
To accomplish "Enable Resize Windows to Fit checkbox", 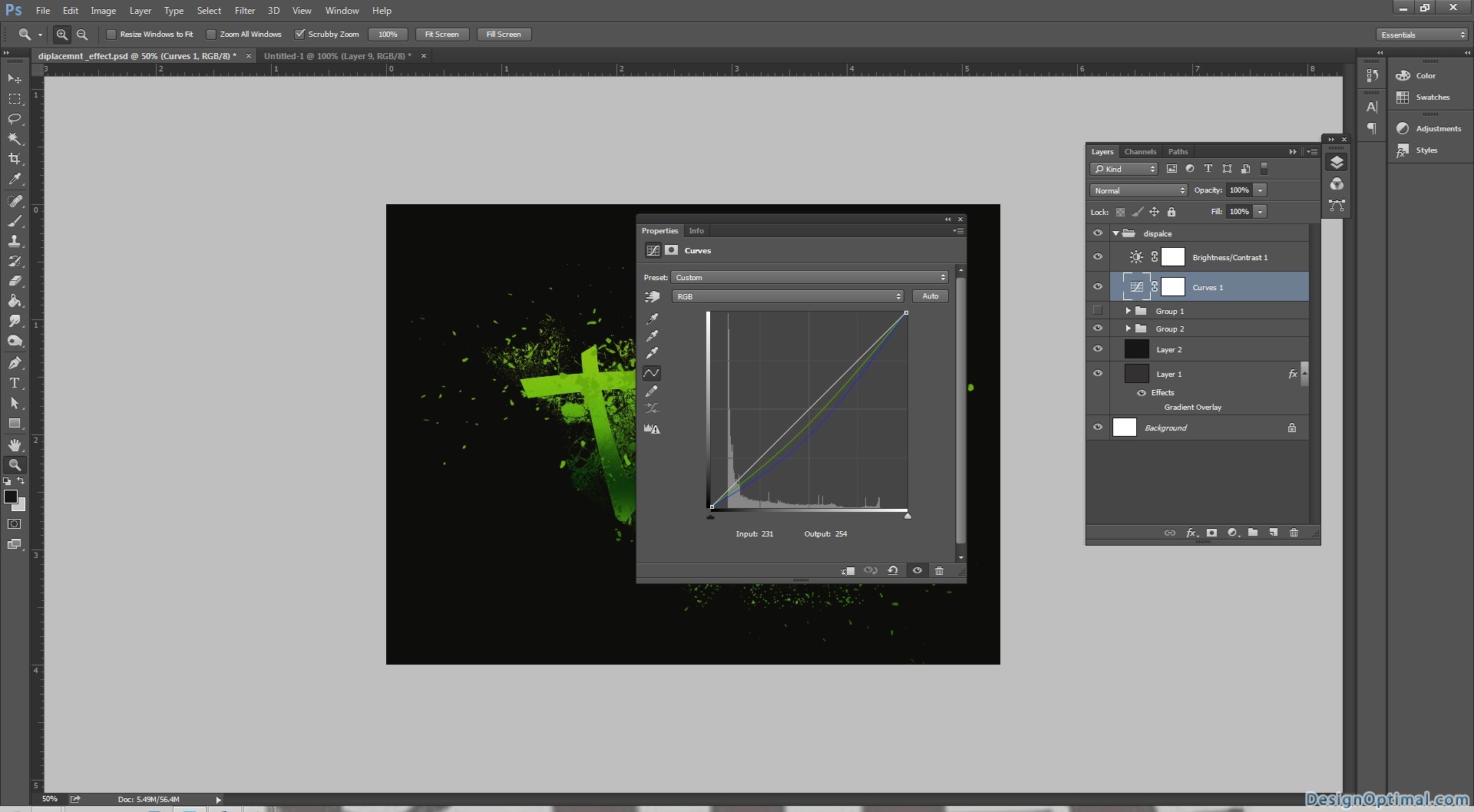I will pos(111,35).
